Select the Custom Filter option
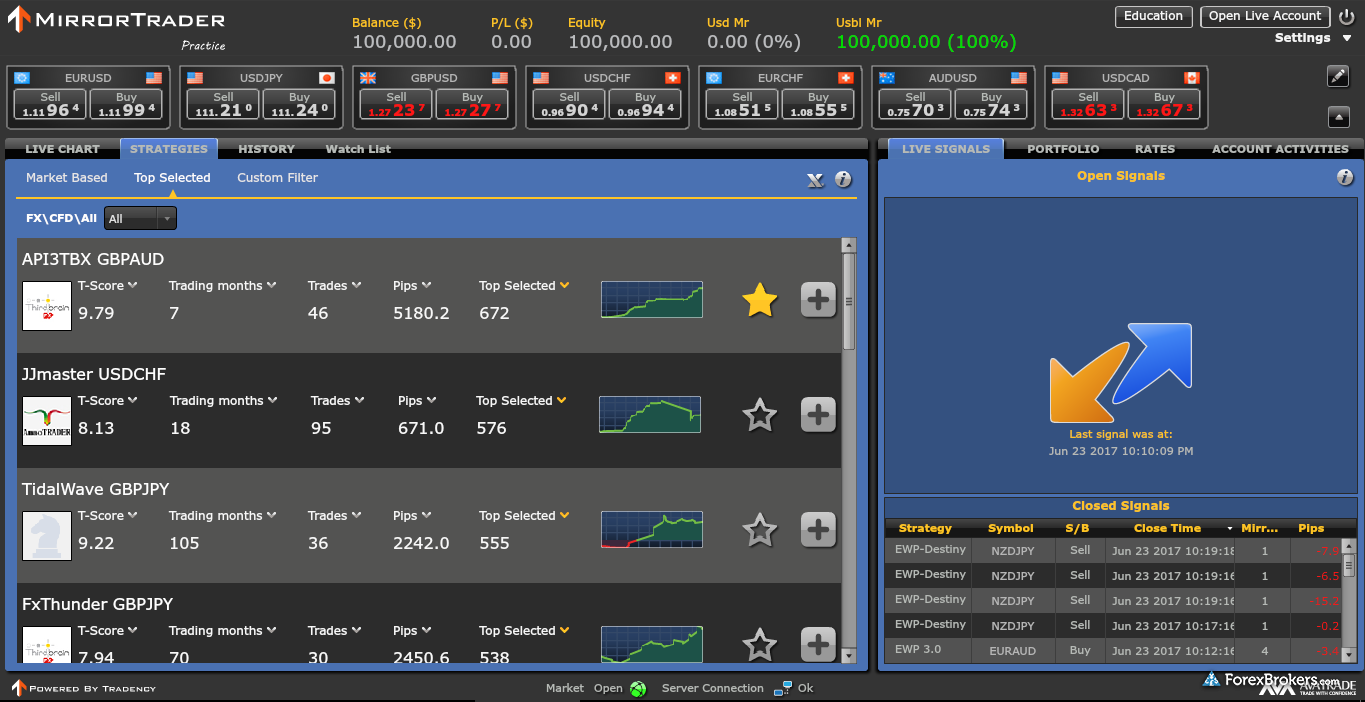1365x702 pixels. [277, 178]
